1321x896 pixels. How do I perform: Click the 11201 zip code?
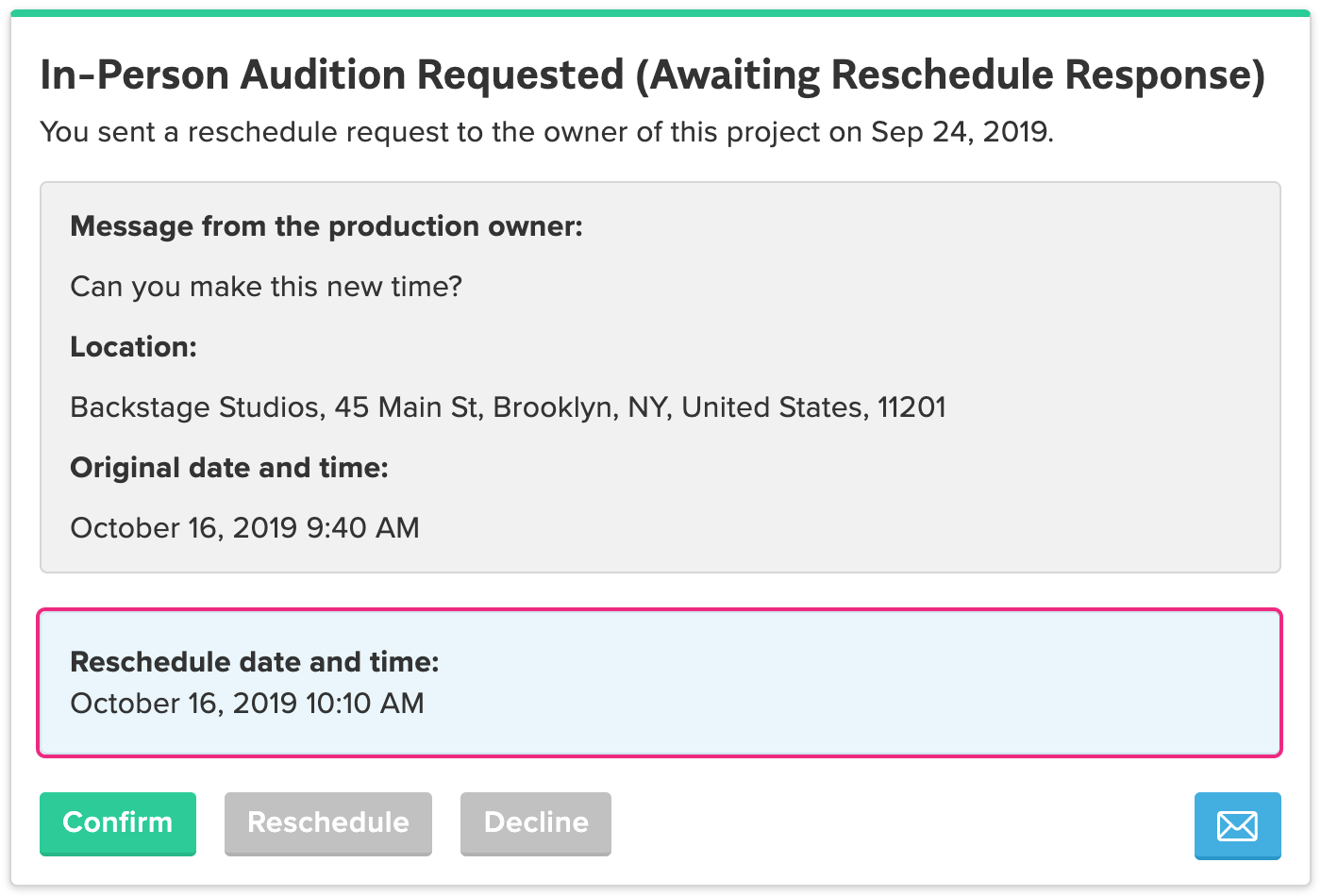[x=911, y=407]
